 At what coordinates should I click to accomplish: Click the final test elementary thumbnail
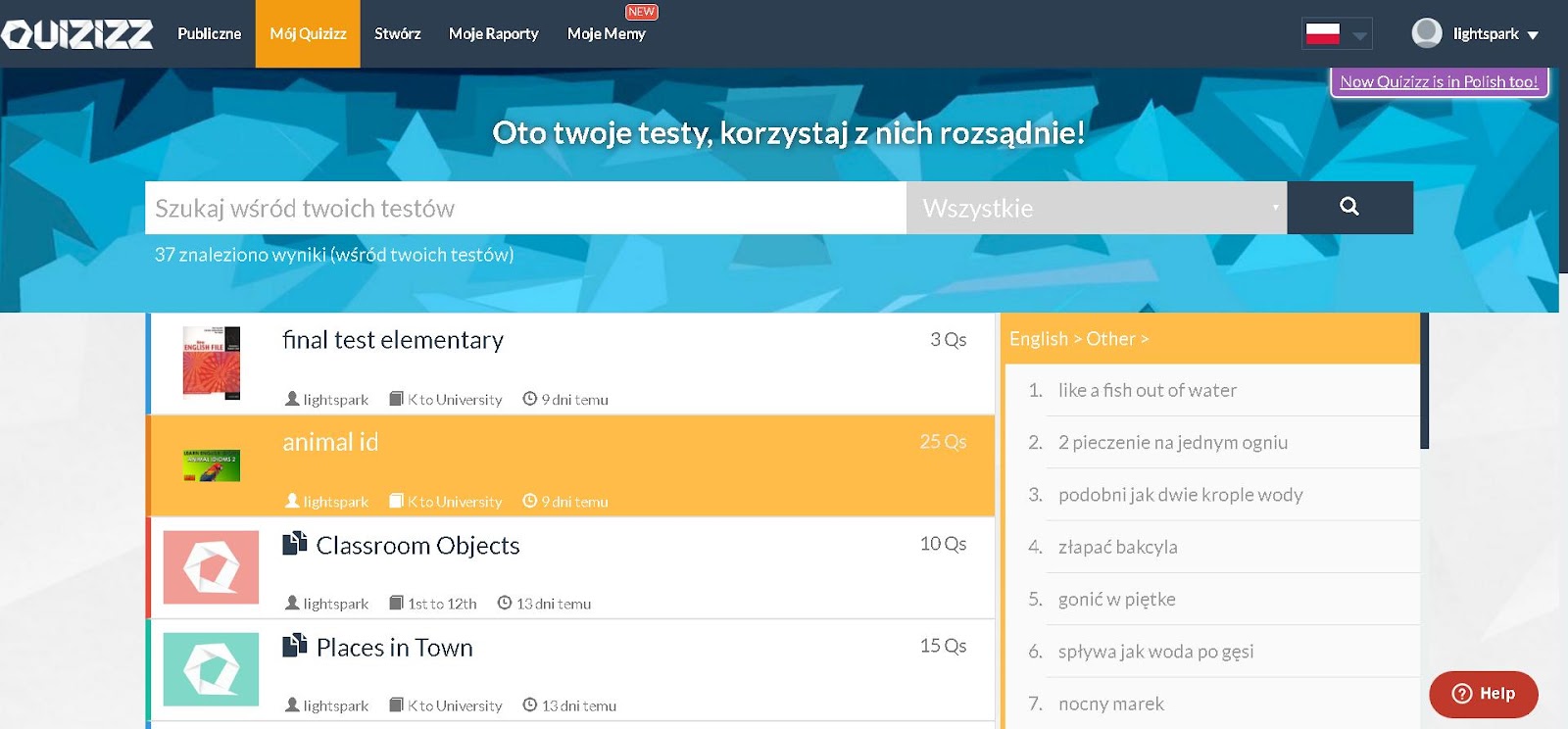click(211, 363)
